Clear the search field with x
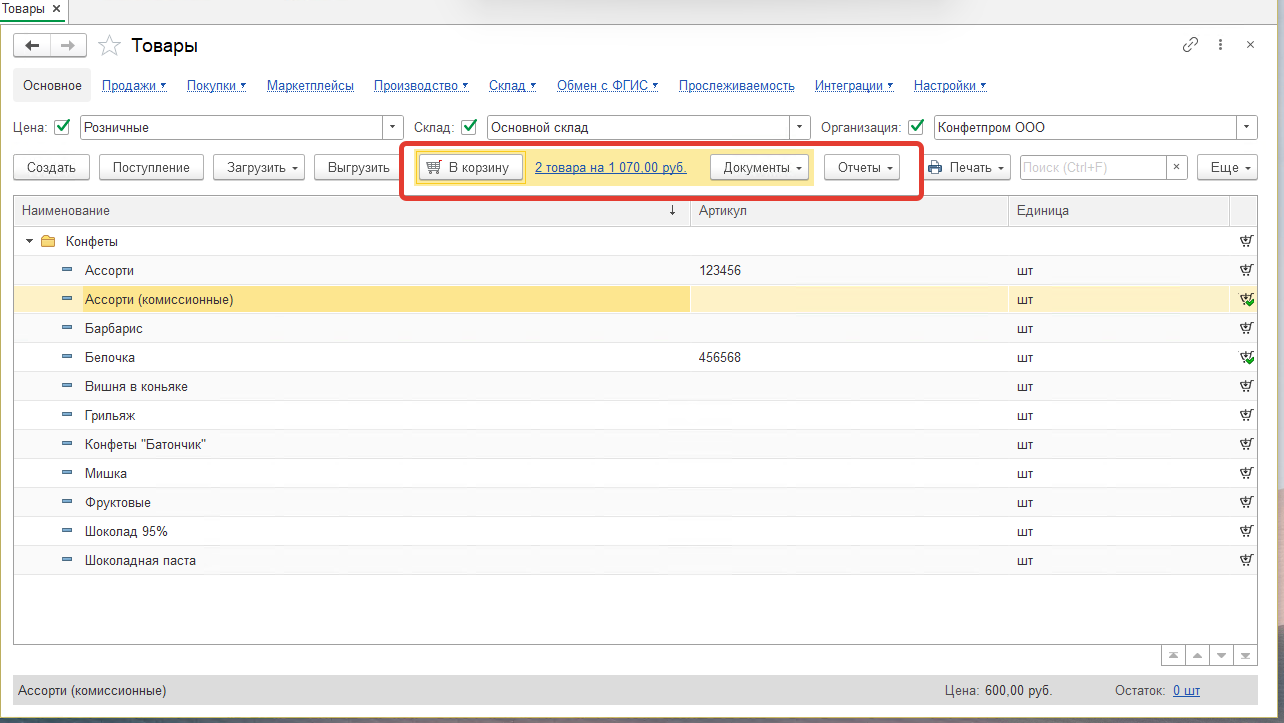 click(x=1177, y=167)
